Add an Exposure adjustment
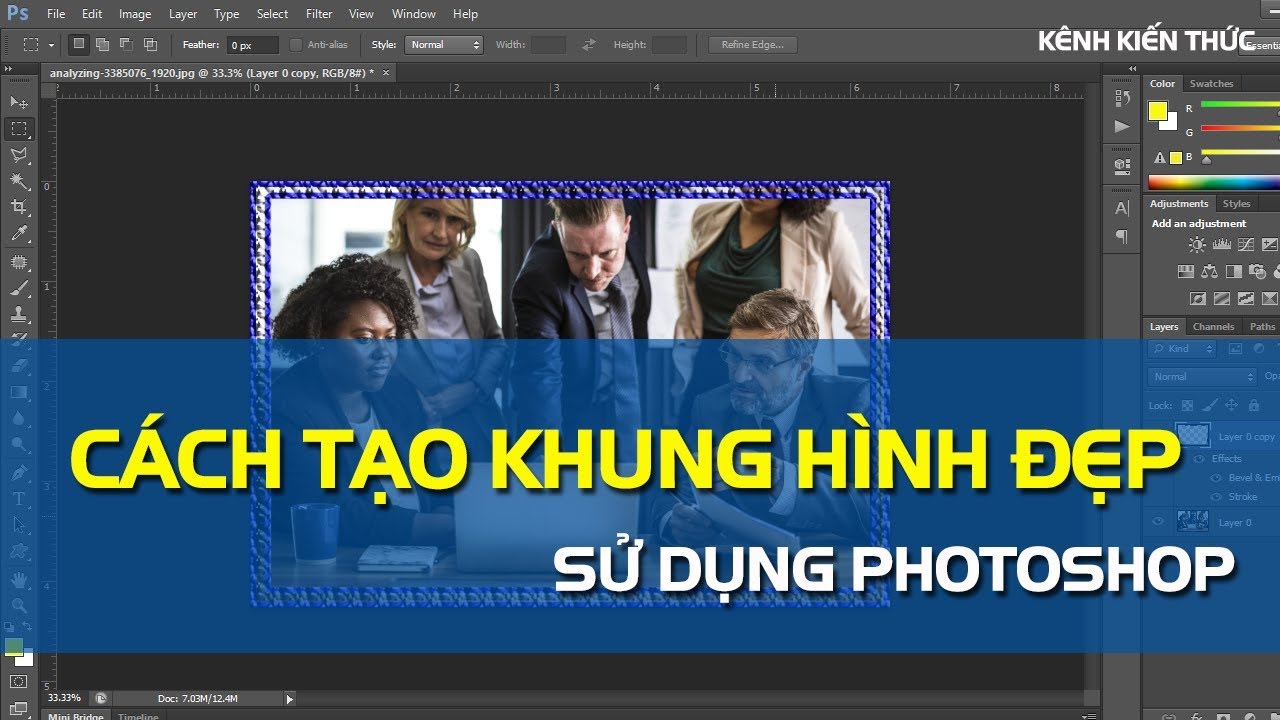The image size is (1280, 720). tap(1270, 244)
